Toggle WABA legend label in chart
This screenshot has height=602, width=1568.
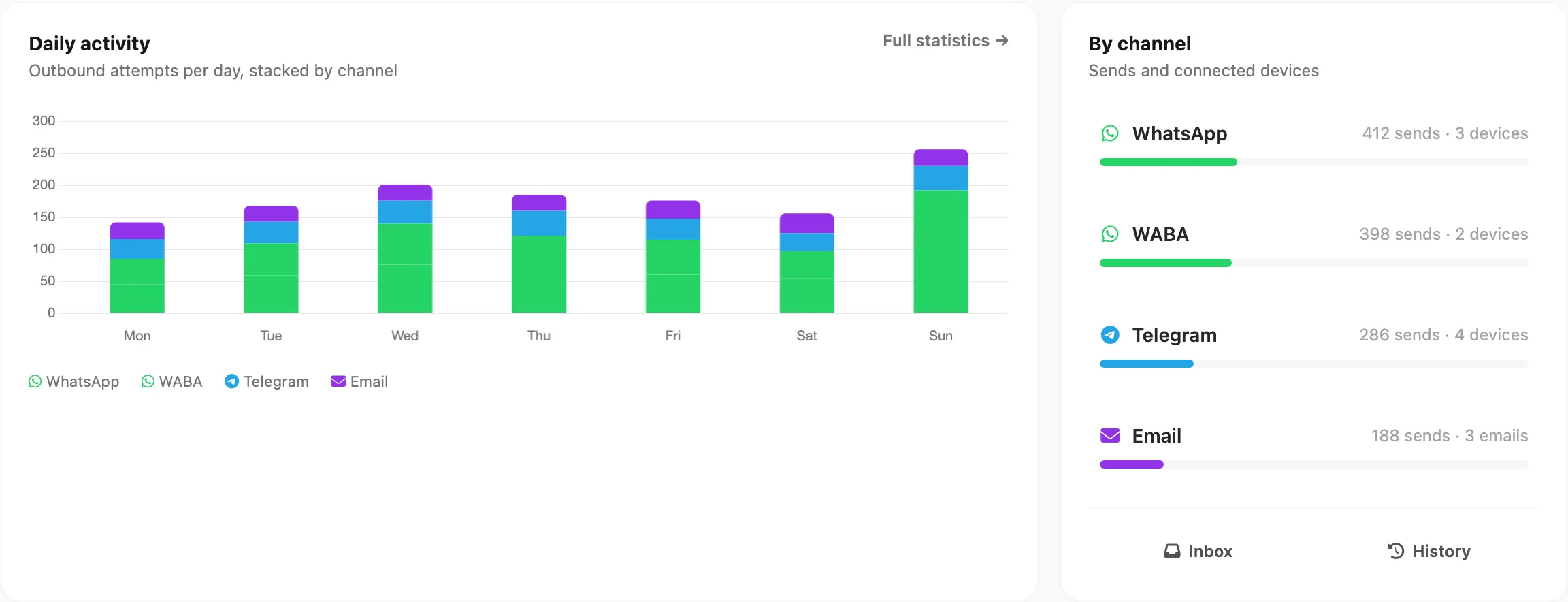pos(180,381)
